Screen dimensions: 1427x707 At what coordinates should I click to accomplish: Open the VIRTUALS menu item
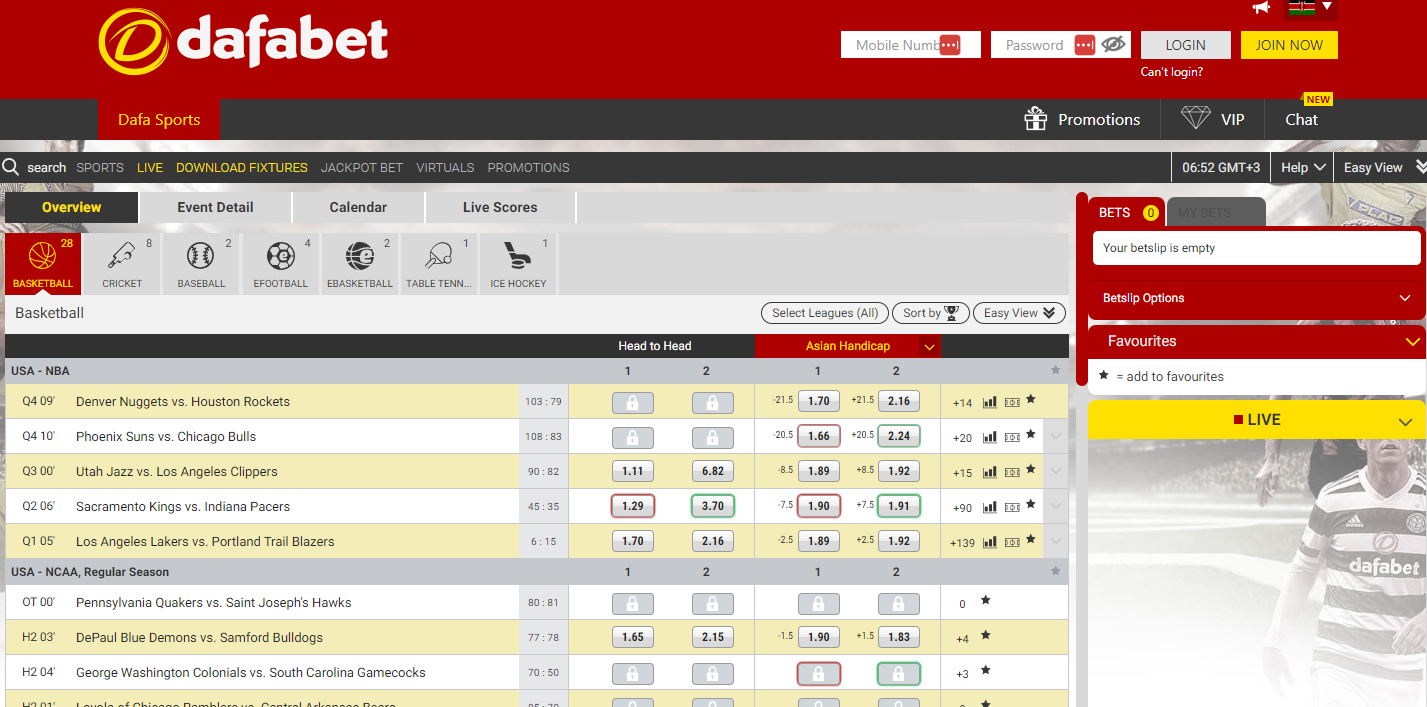pos(445,167)
